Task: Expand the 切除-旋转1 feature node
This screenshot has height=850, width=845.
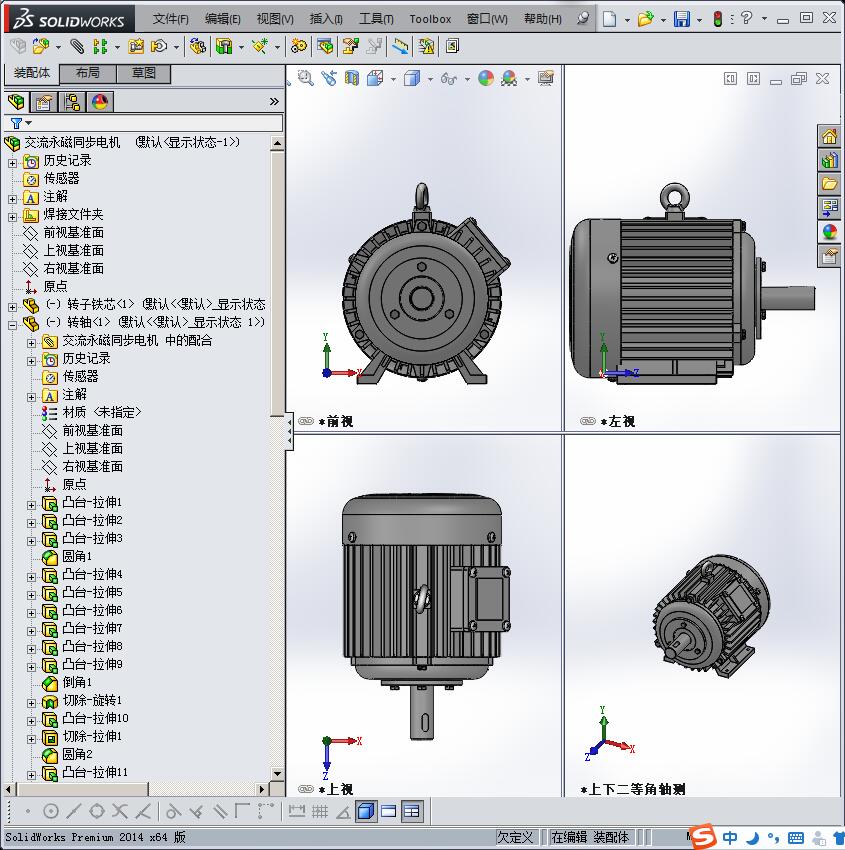Action: tap(31, 703)
